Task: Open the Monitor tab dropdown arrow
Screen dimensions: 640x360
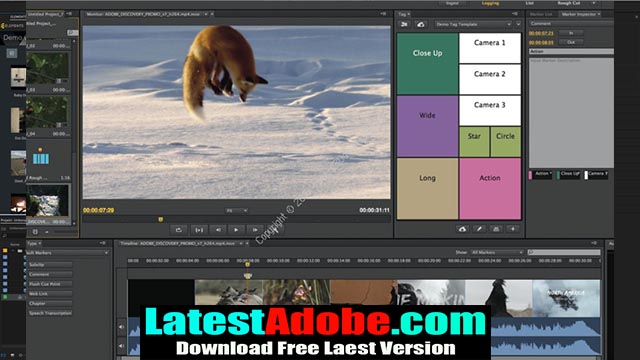Action: (x=206, y=14)
